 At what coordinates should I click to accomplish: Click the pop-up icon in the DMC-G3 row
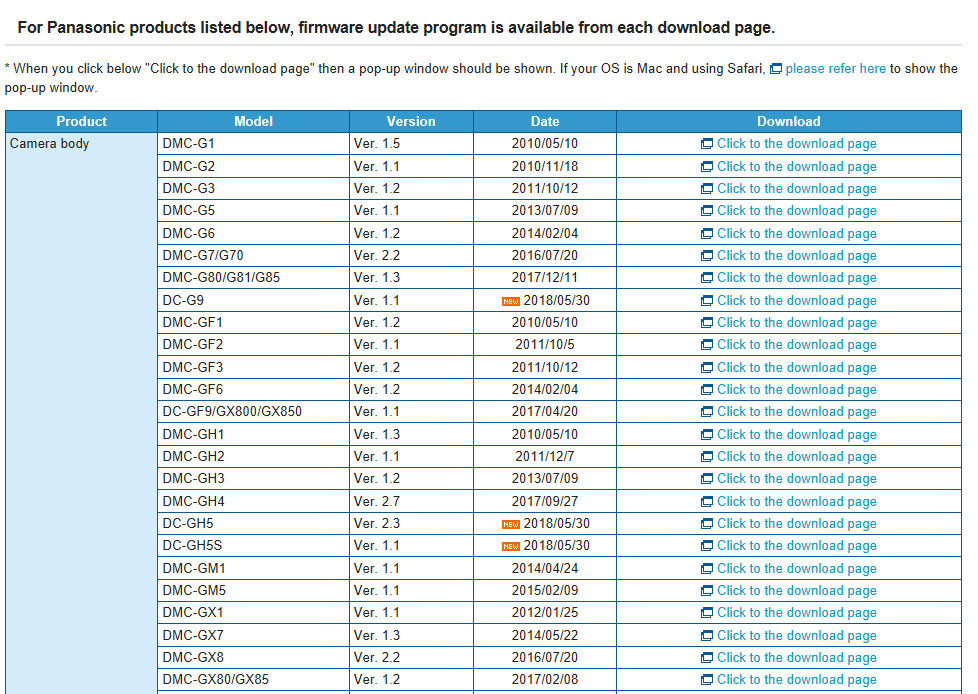707,189
